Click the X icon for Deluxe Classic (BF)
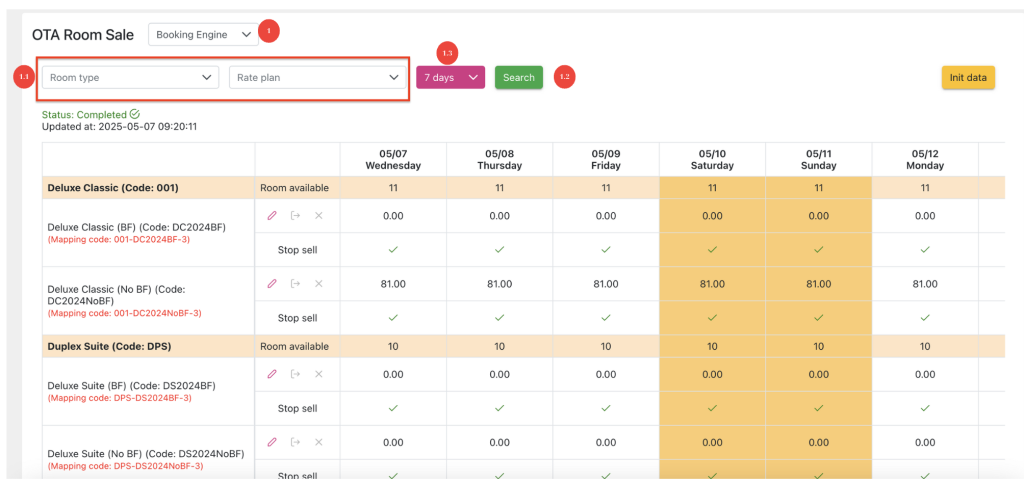The image size is (1024, 482). pos(319,215)
